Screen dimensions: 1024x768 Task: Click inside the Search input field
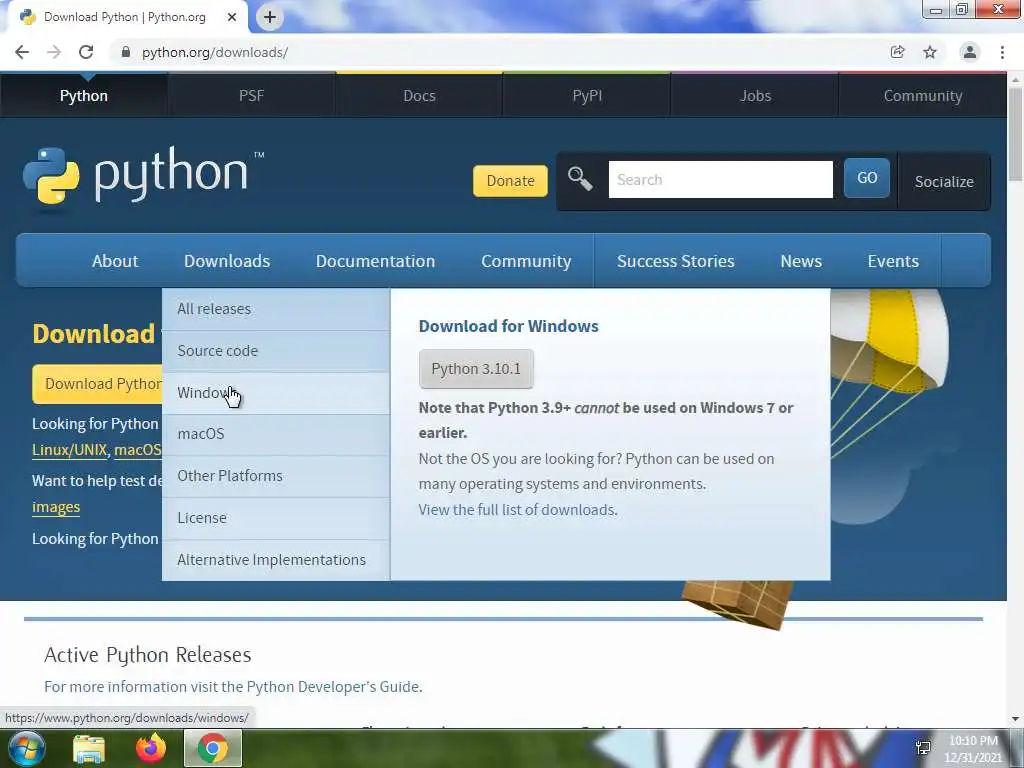(720, 180)
